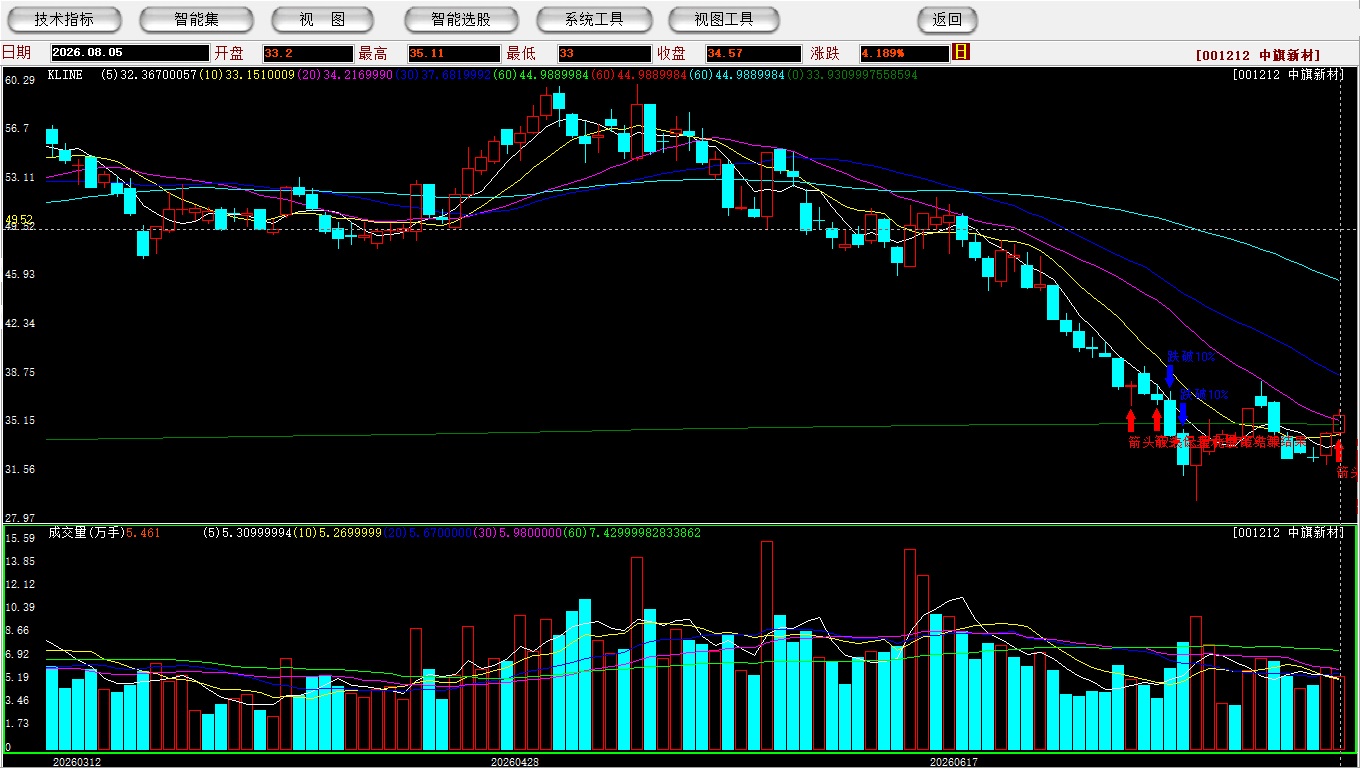The height and width of the screenshot is (768, 1360).
Task: Click date marker 20260428
Action: tap(514, 762)
